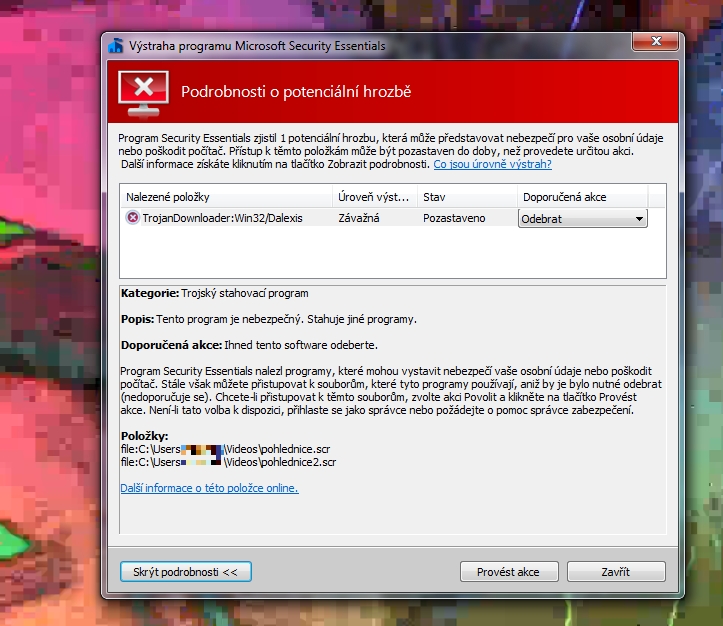Click the Popis: Tento program je nebezpečný line
Image resolution: width=723 pixels, height=626 pixels.
point(269,319)
